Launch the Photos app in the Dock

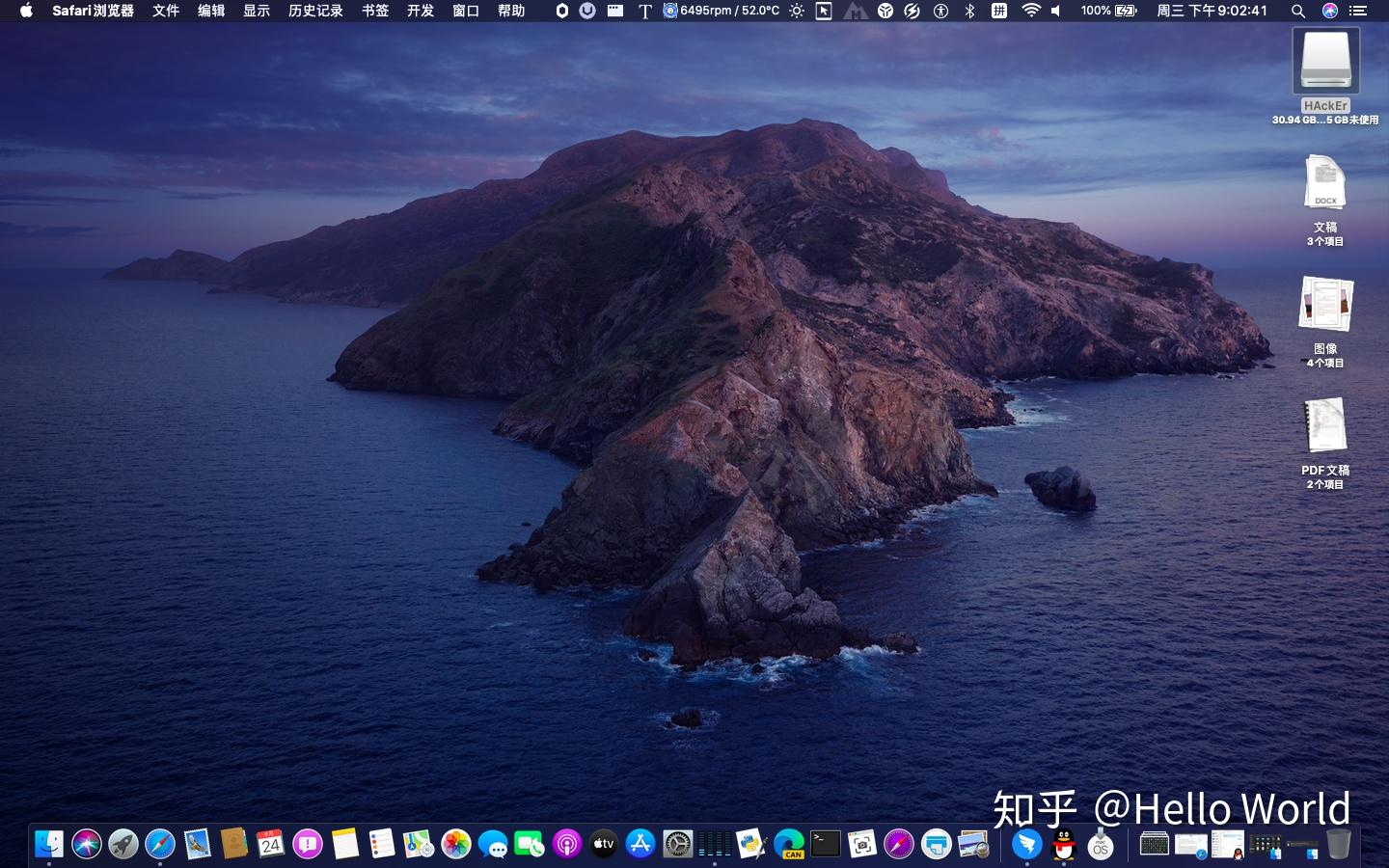455,845
